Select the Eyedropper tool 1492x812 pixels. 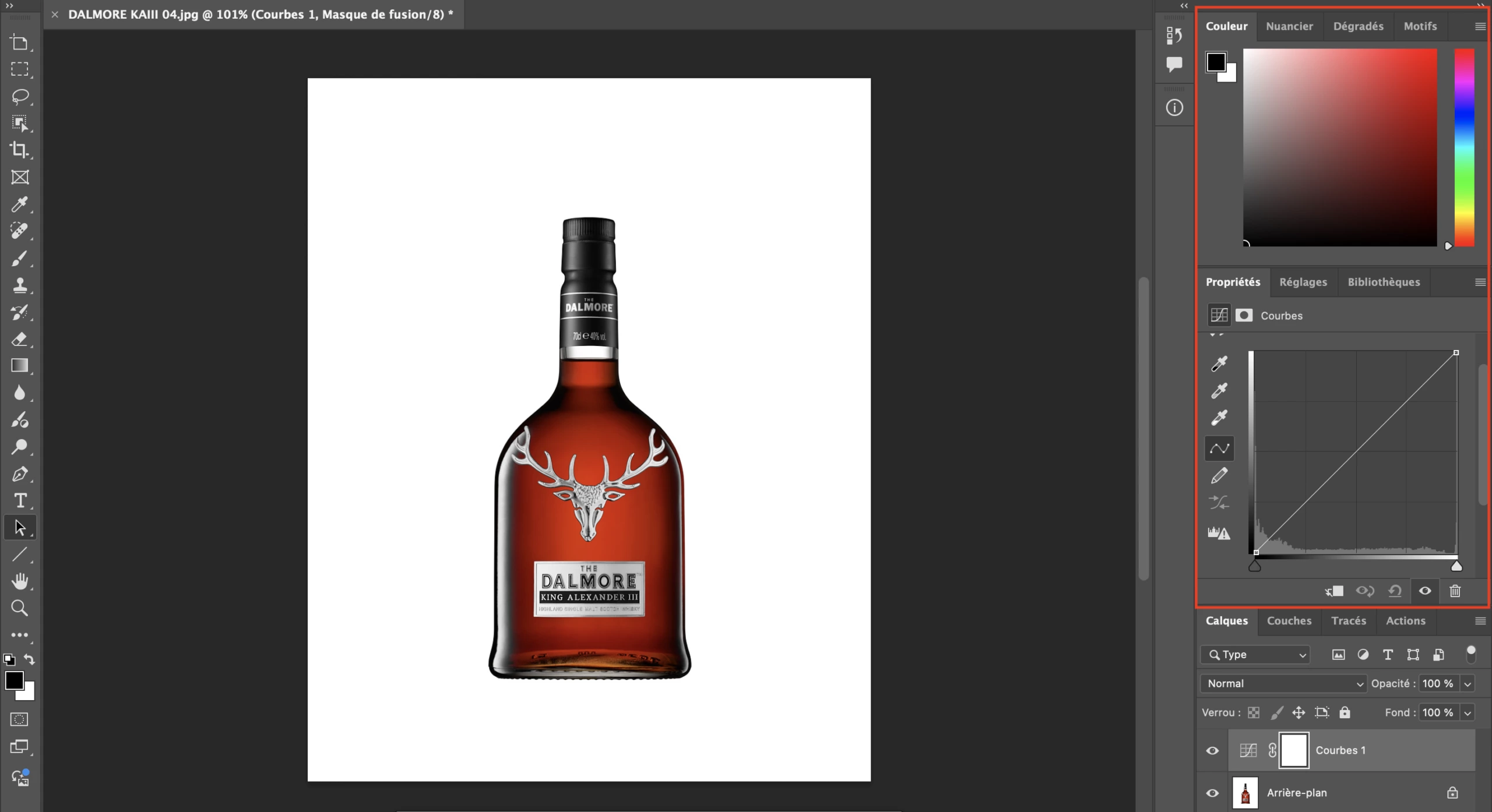20,204
